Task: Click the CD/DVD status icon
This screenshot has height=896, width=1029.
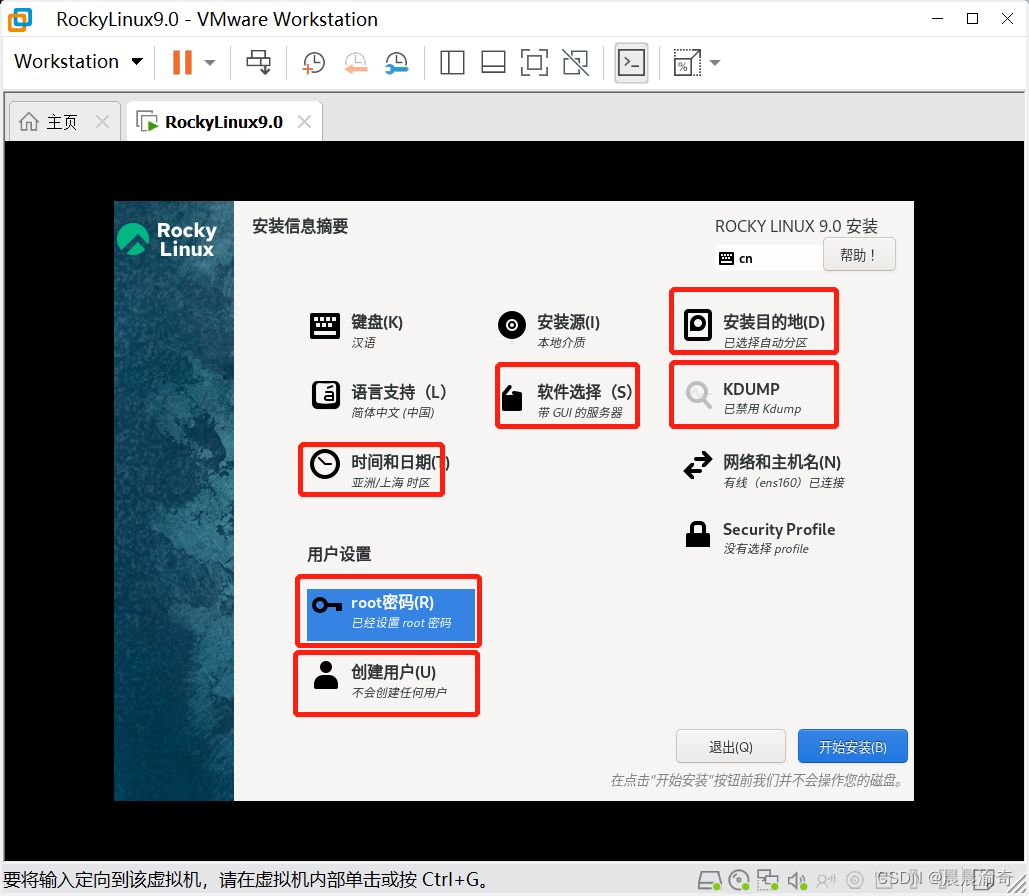Action: click(739, 880)
